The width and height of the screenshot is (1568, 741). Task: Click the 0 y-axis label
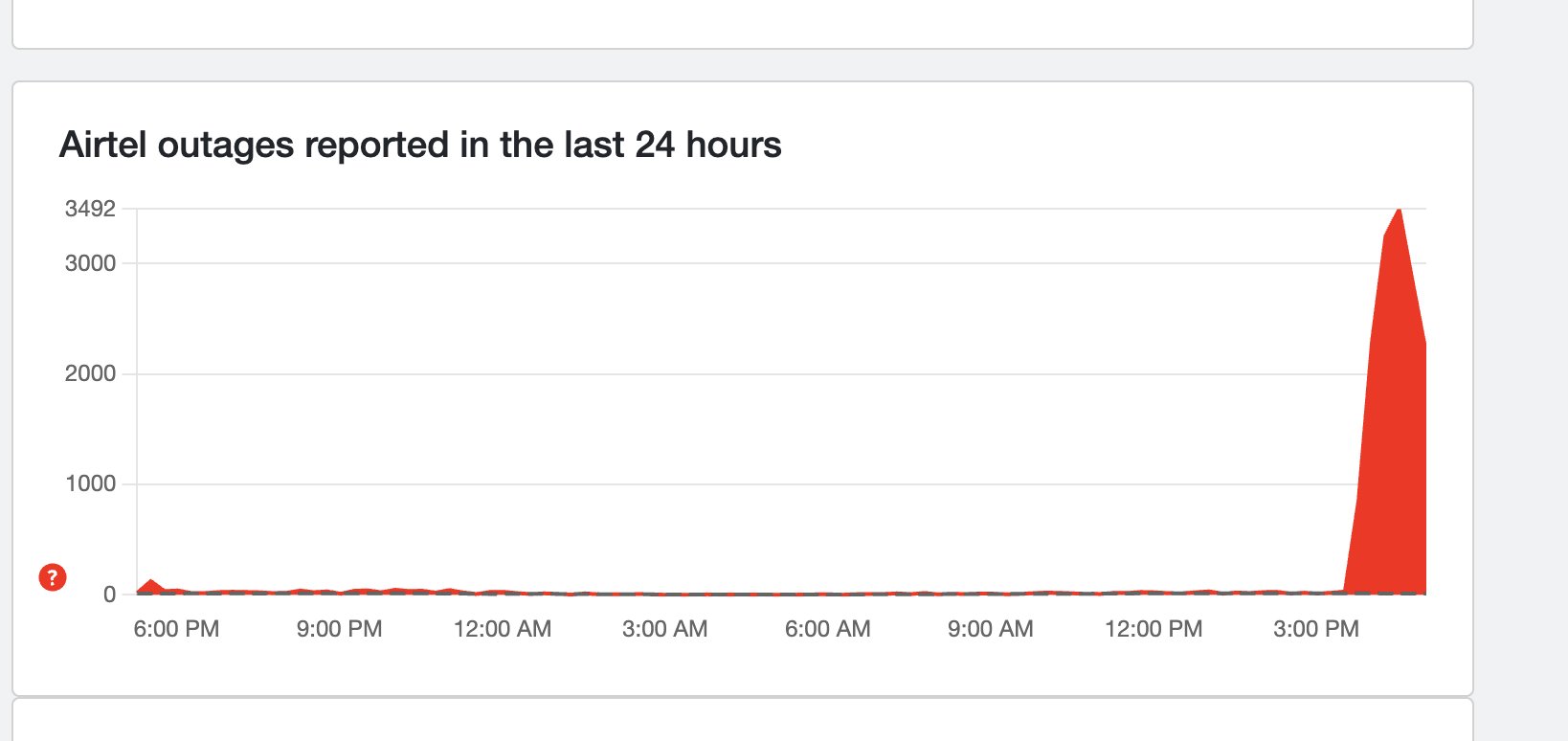(109, 595)
